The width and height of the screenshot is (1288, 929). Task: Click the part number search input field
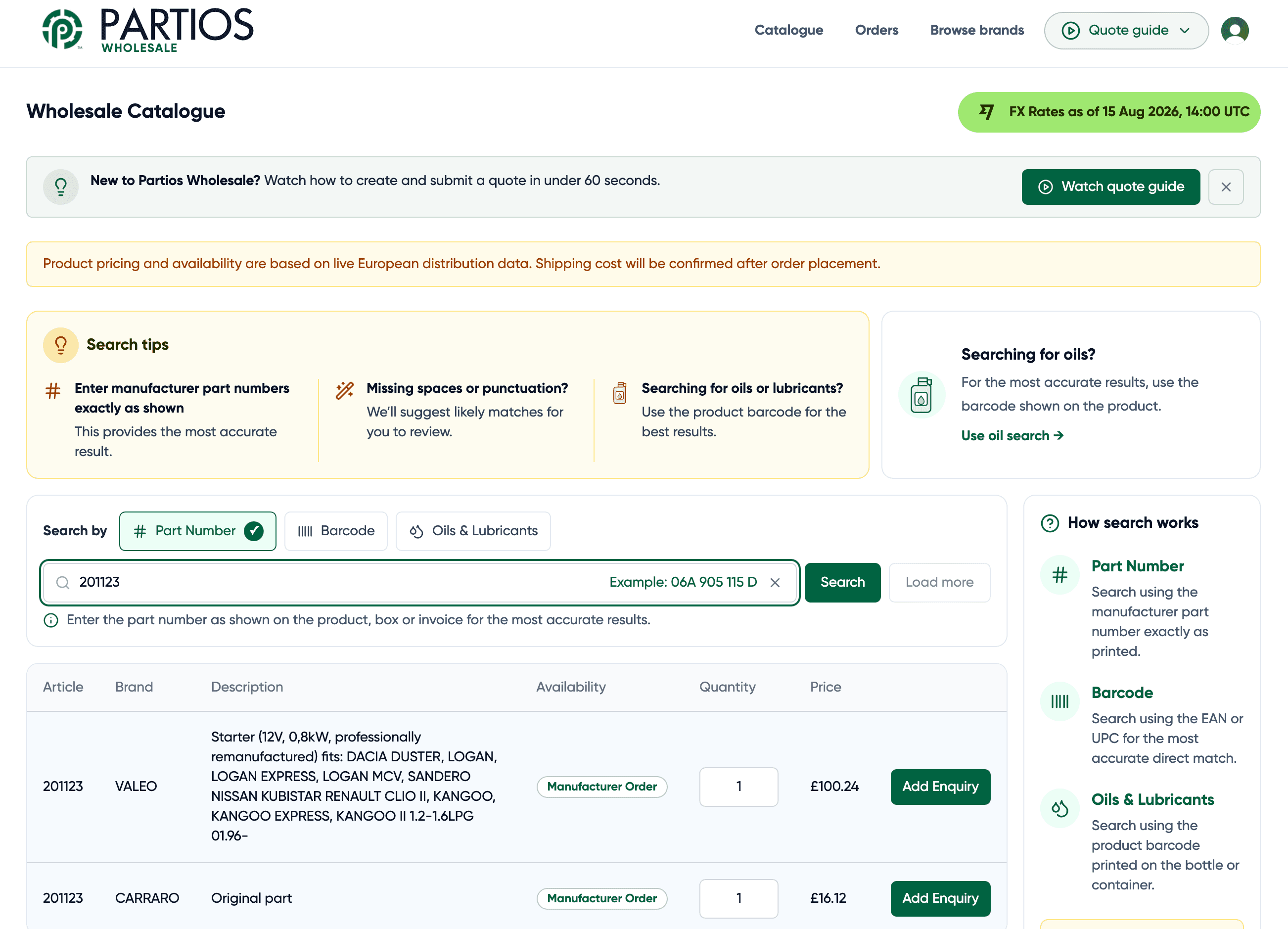419,583
